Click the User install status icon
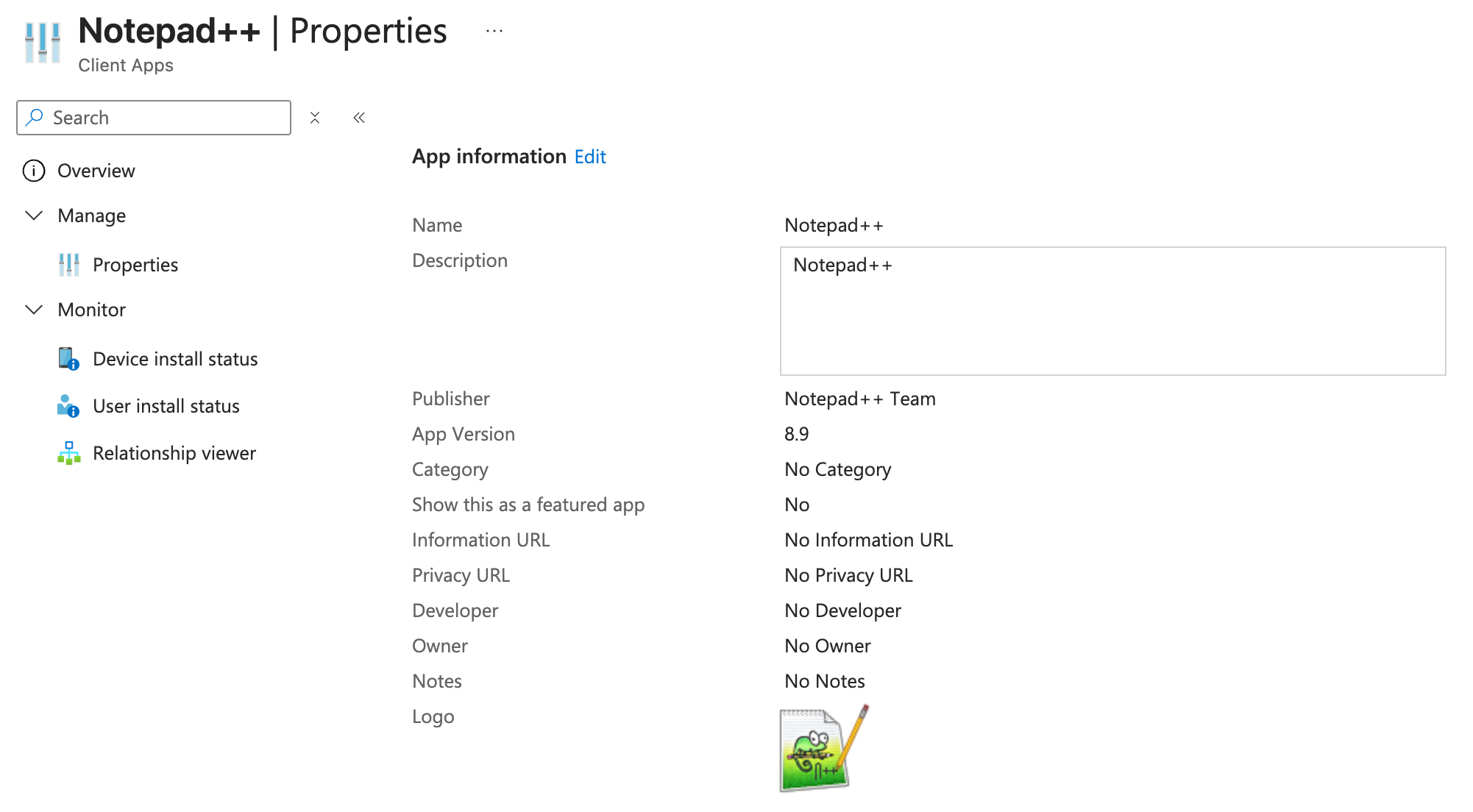The width and height of the screenshot is (1473, 812). (68, 406)
